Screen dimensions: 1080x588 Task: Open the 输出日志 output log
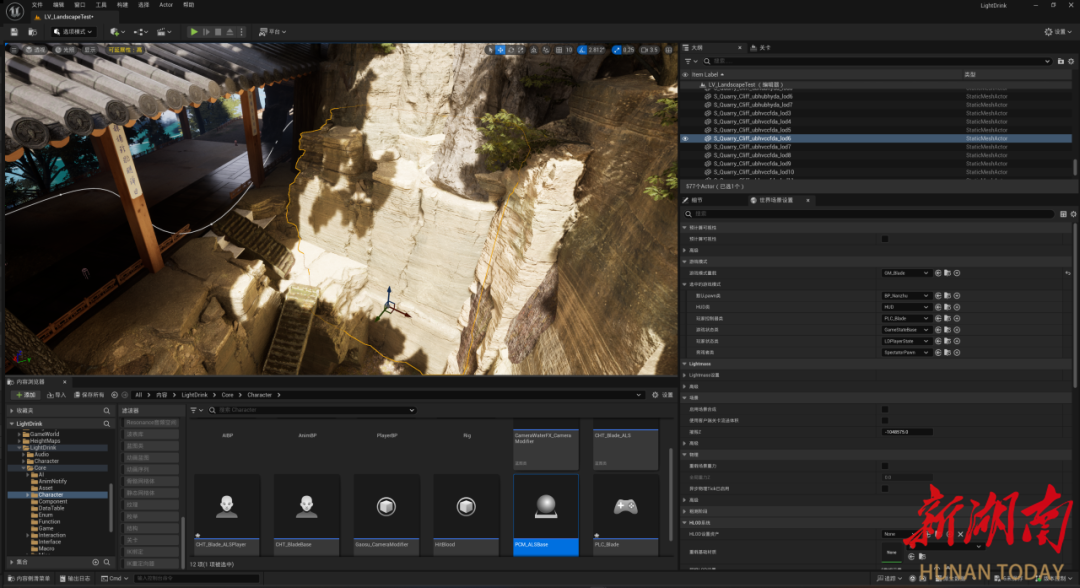tap(75, 578)
